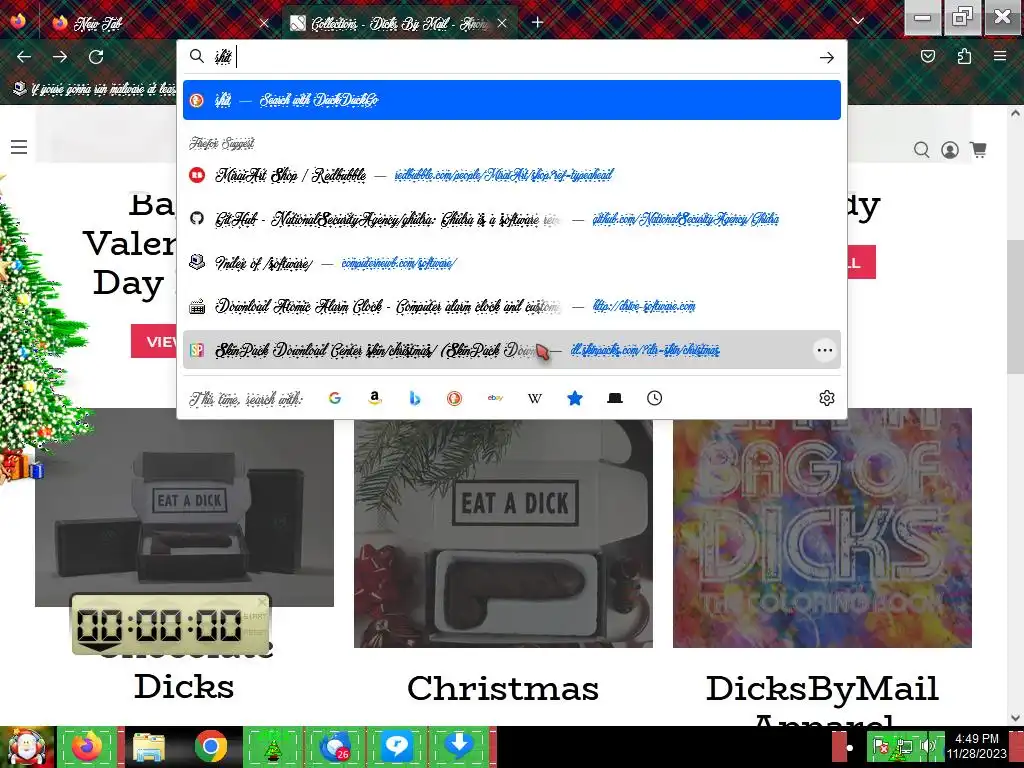Open the Action Center flag in tray
Viewport: 1024px width, 768px height.
pyautogui.click(x=880, y=746)
